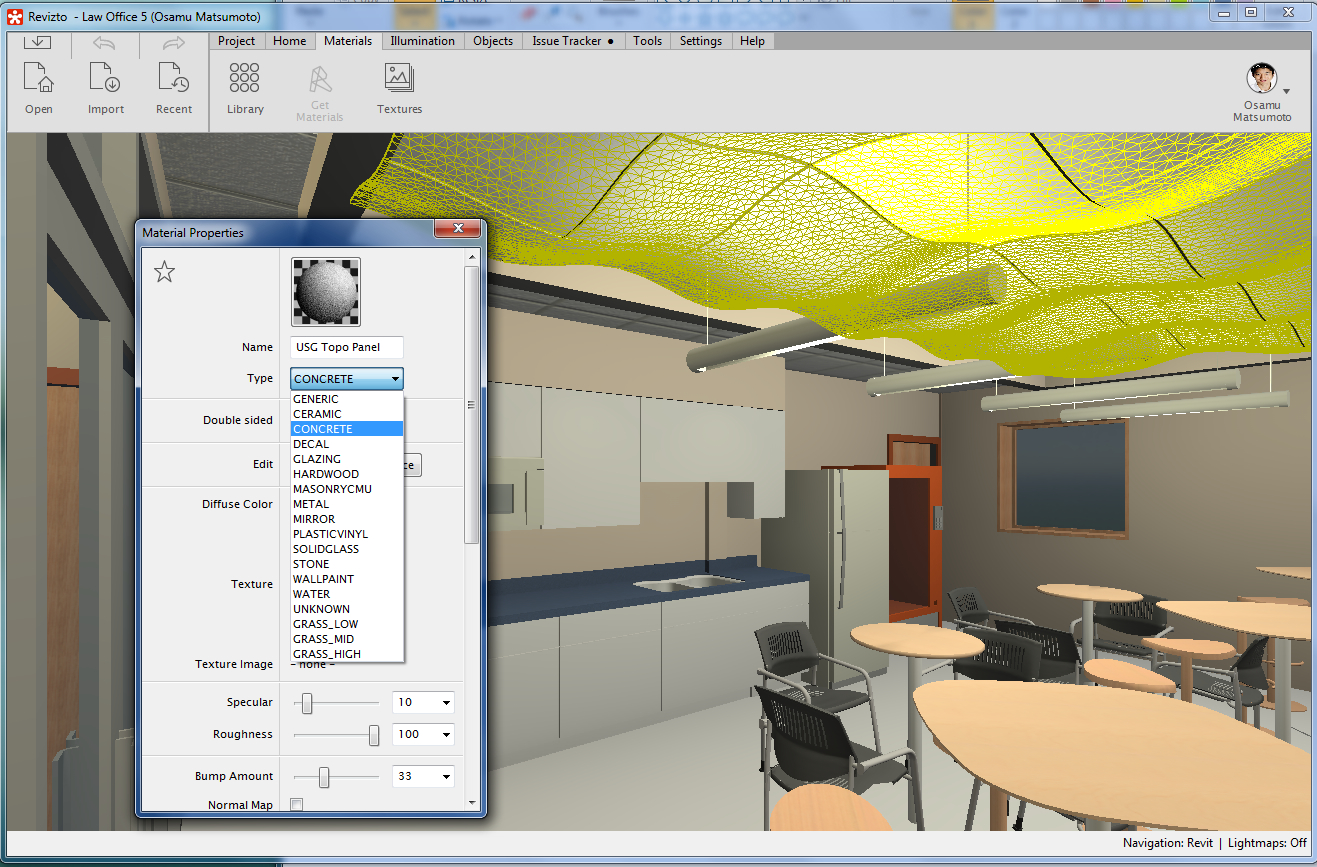
Task: Click the Revizto logo in the title bar
Action: coord(15,15)
